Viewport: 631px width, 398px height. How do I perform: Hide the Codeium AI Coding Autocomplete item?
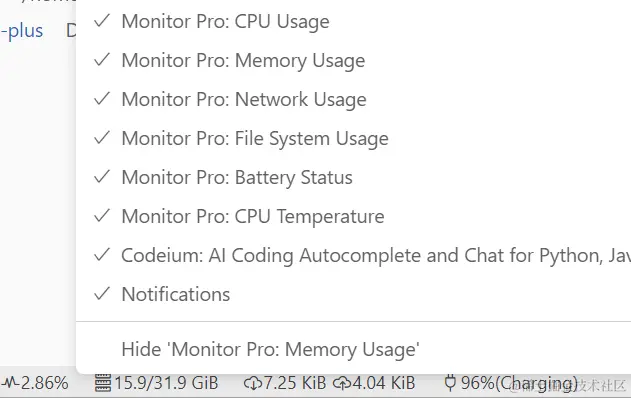(x=353, y=256)
